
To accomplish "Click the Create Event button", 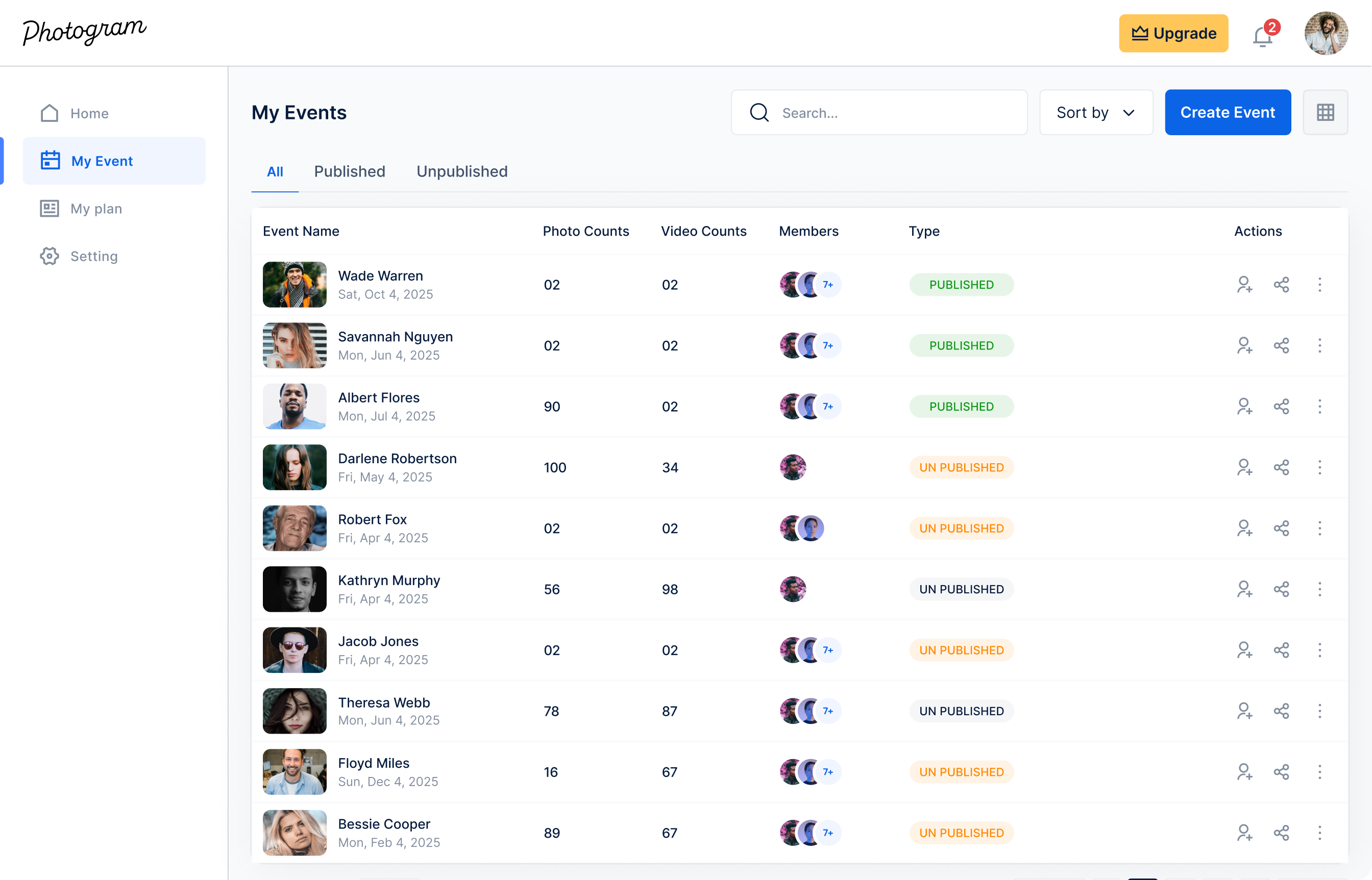I will pyautogui.click(x=1228, y=113).
